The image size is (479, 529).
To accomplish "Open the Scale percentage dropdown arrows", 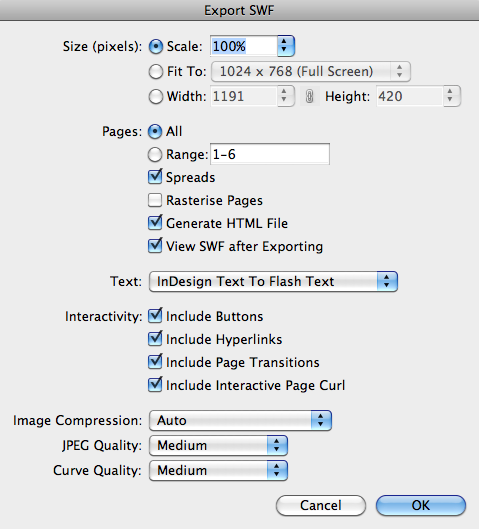I will [x=286, y=46].
